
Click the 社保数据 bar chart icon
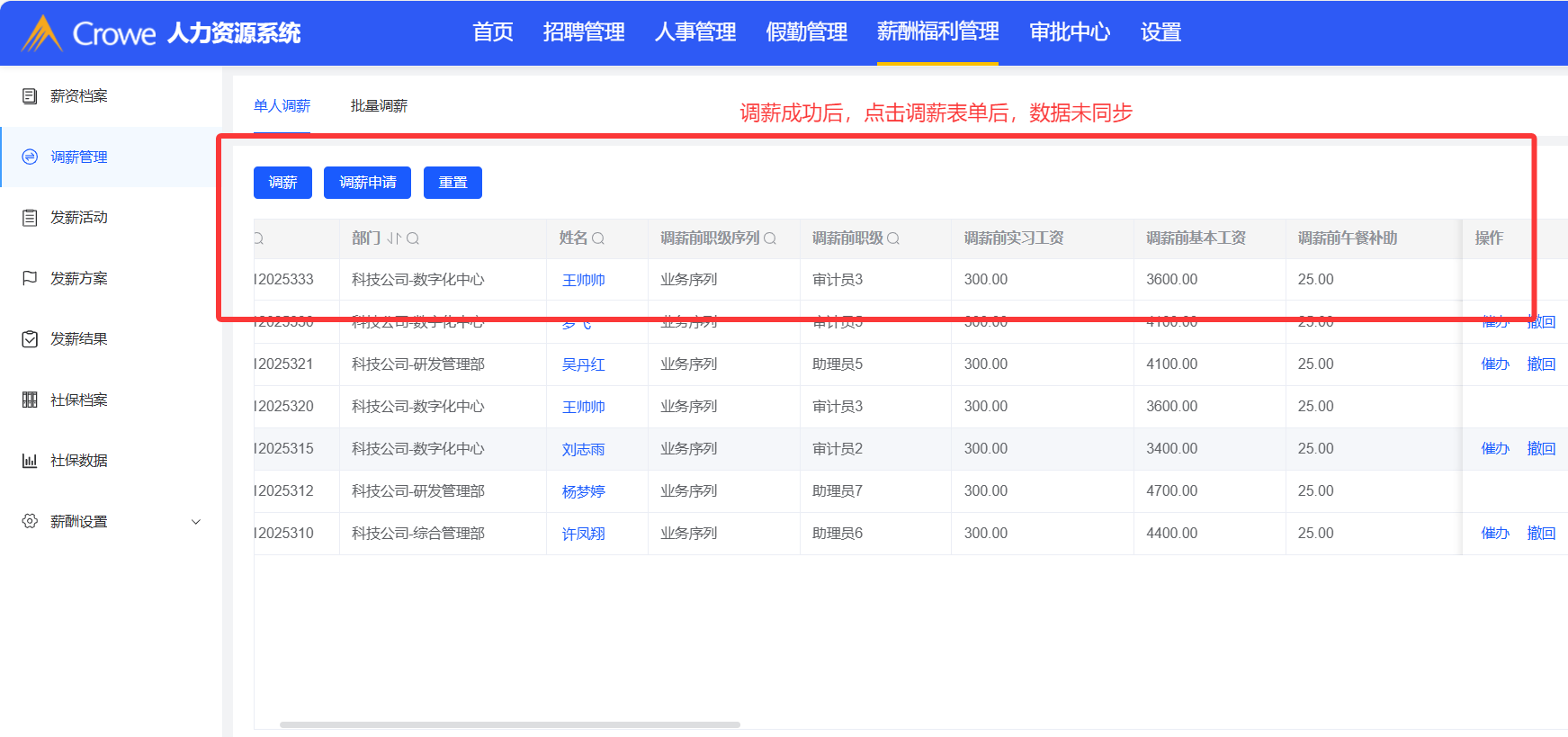tap(30, 461)
